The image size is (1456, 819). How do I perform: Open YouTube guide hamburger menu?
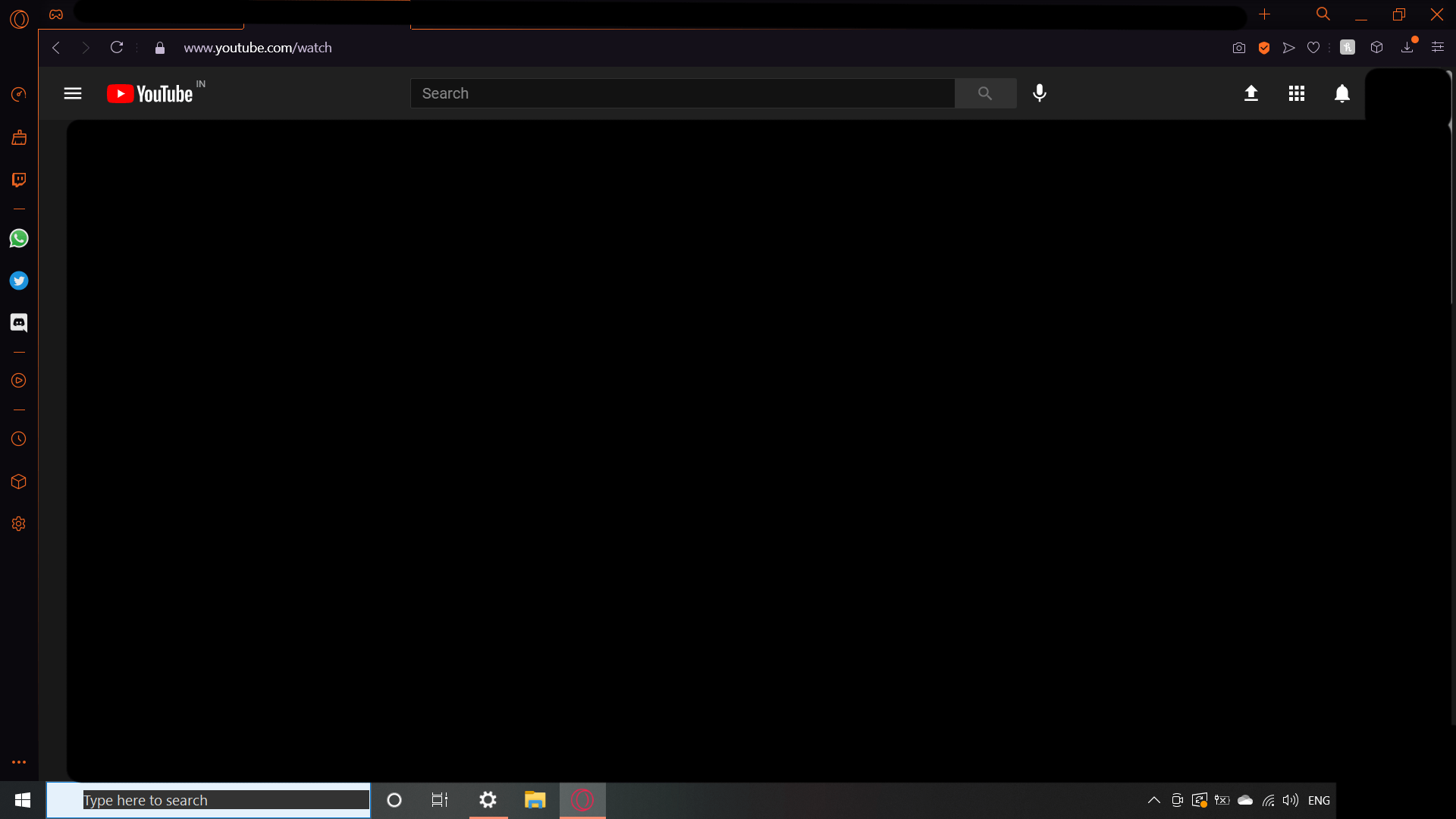[73, 93]
